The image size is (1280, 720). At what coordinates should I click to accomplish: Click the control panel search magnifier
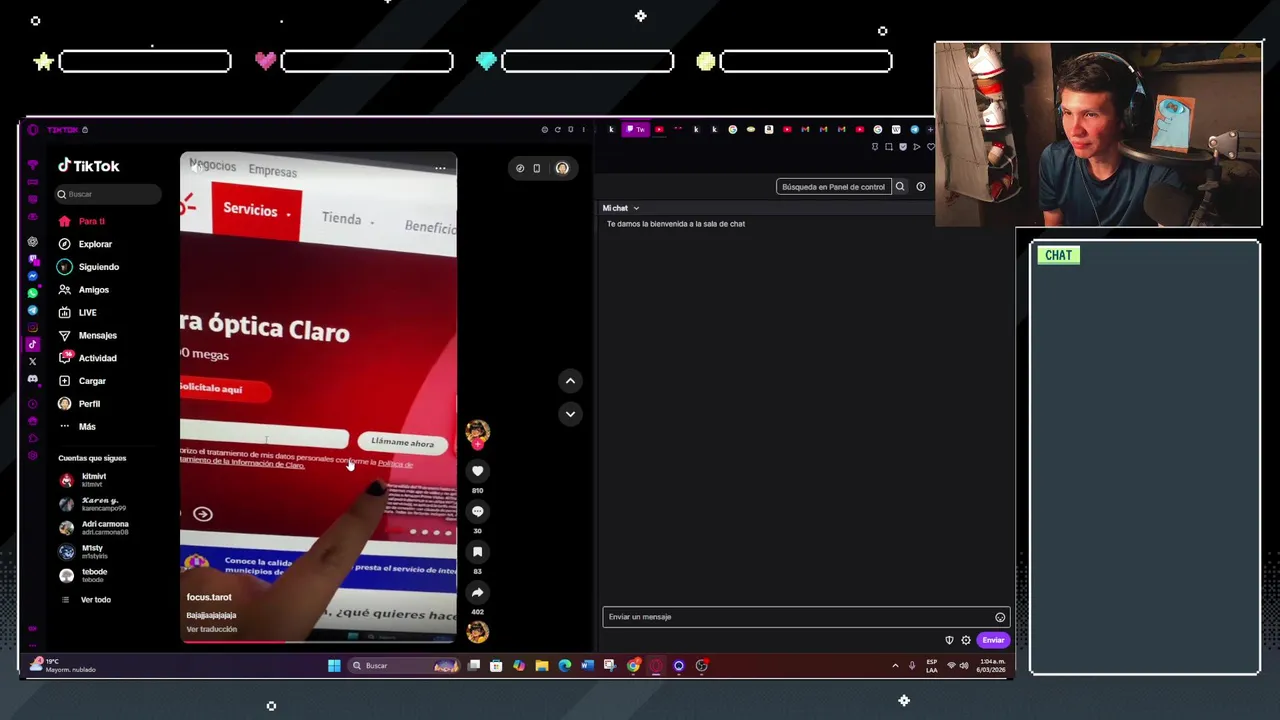point(900,187)
